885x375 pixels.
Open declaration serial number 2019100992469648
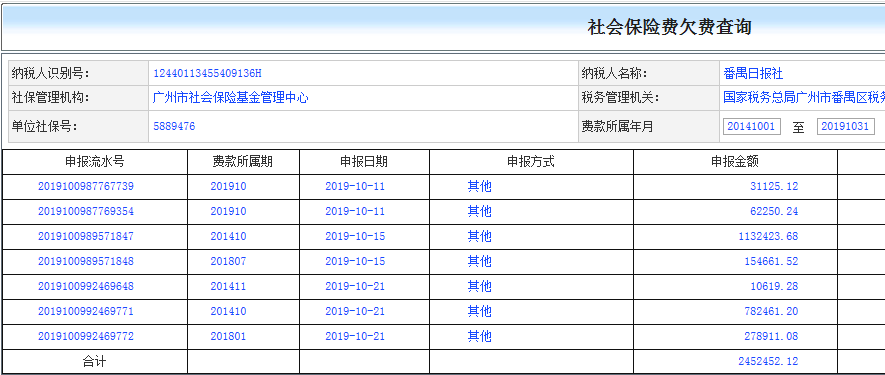click(86, 286)
